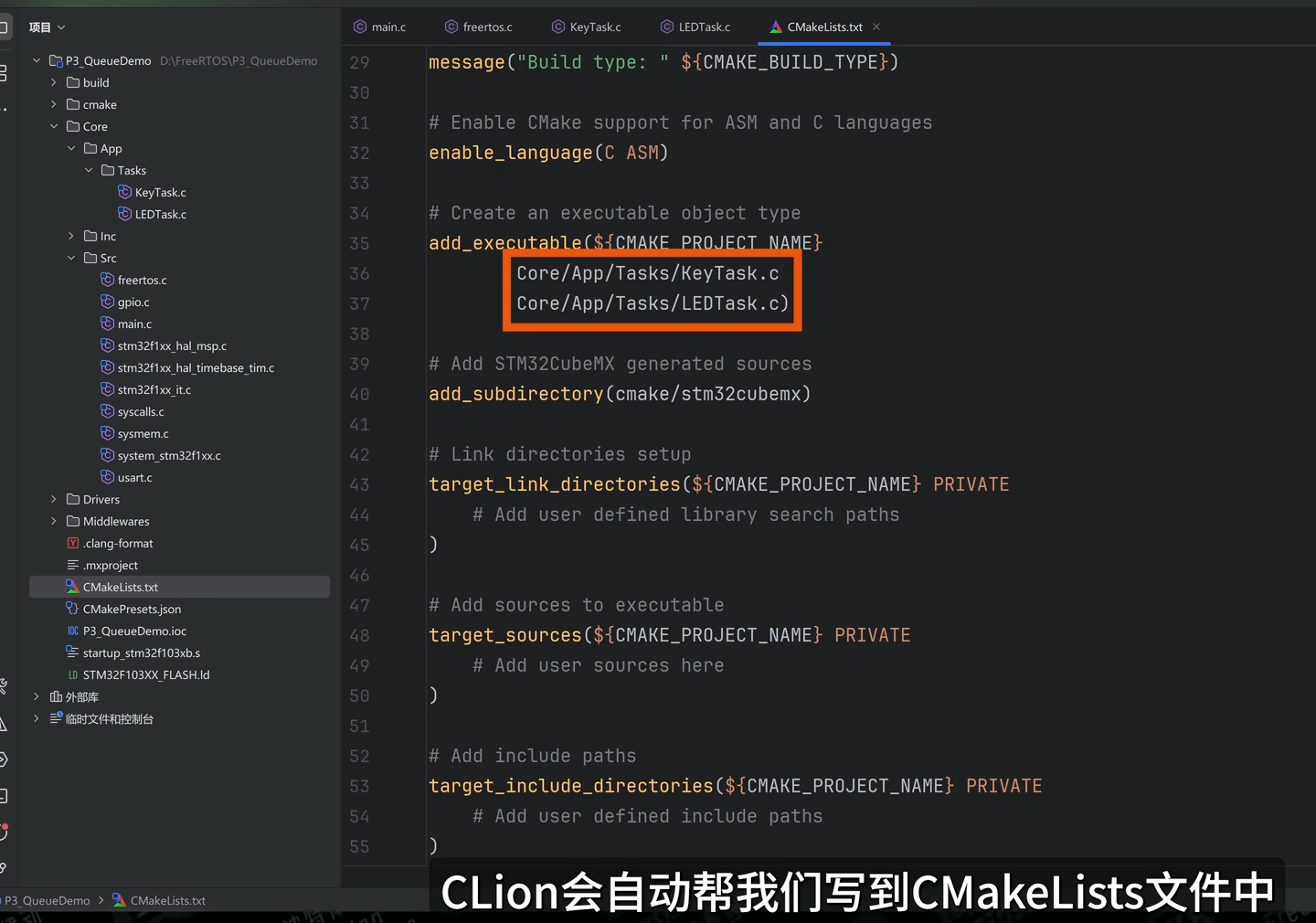Click the 临时文件和控制台 scratches icon
The width and height of the screenshot is (1316, 923).
tap(56, 718)
